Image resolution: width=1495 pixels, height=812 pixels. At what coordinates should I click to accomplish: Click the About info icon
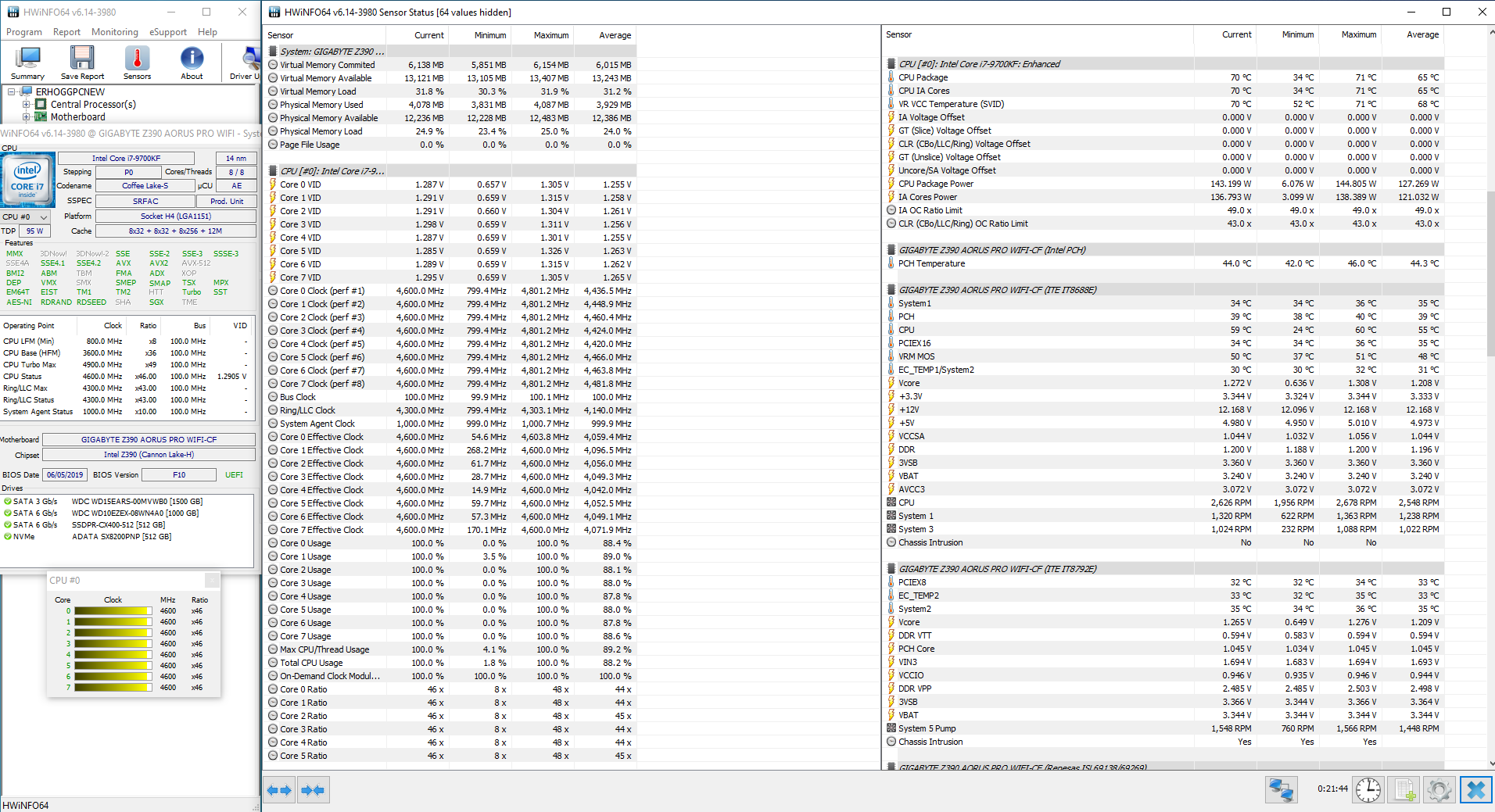click(192, 63)
